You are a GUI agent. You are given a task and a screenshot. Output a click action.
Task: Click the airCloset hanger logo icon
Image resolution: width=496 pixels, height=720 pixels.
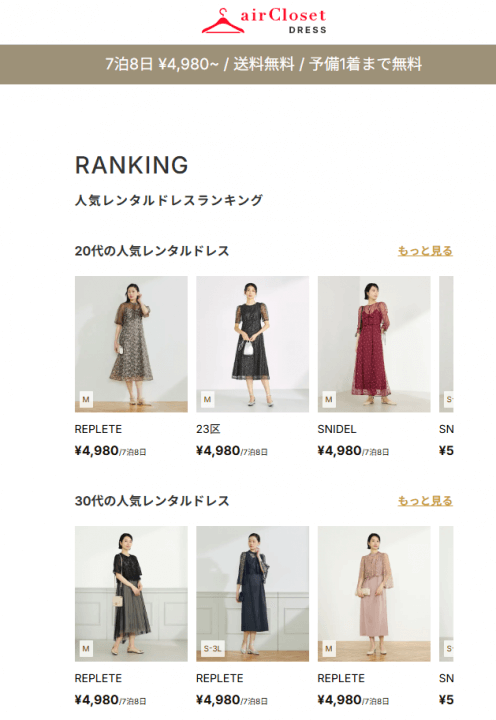(223, 21)
